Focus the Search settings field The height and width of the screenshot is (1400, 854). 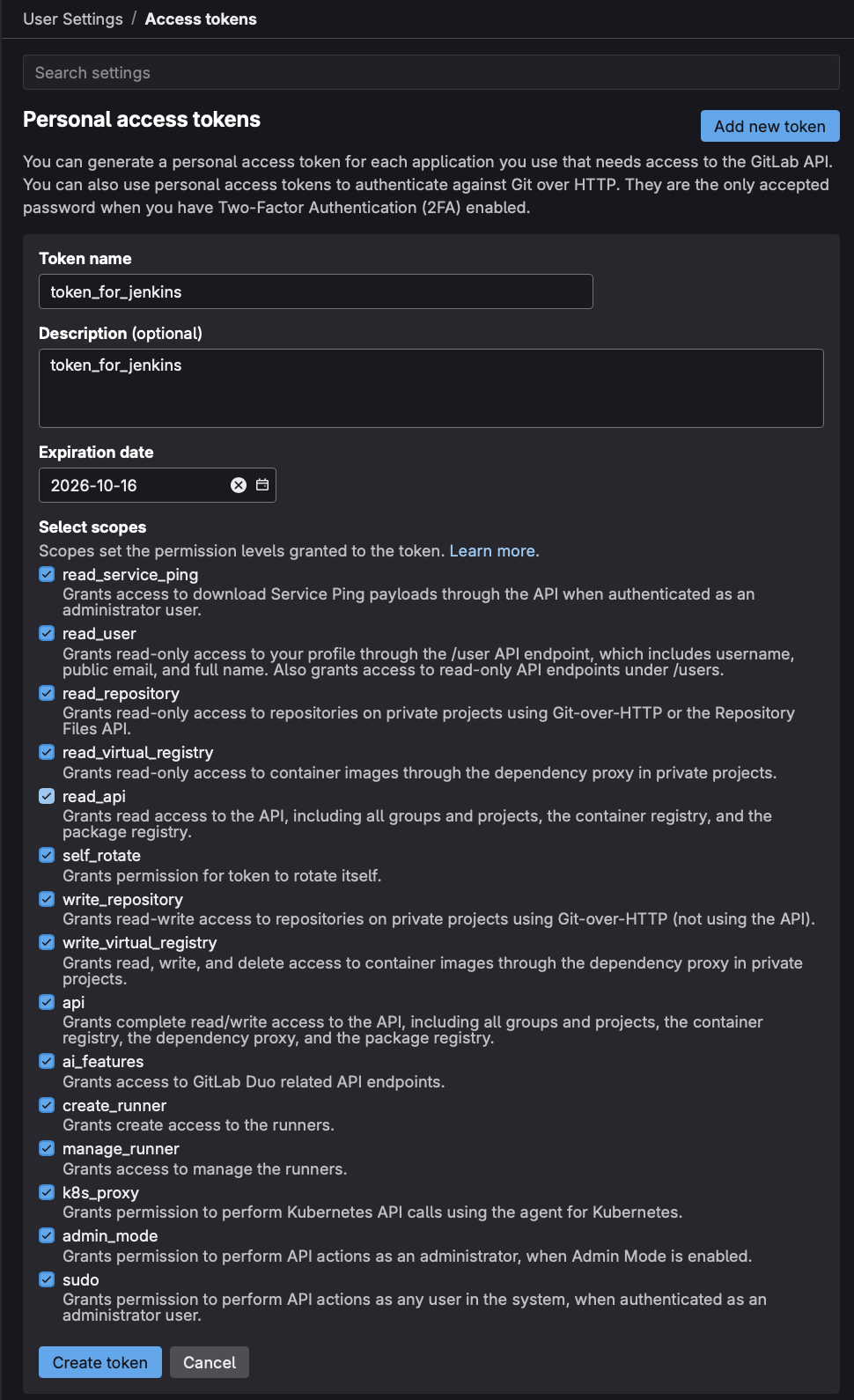point(431,72)
